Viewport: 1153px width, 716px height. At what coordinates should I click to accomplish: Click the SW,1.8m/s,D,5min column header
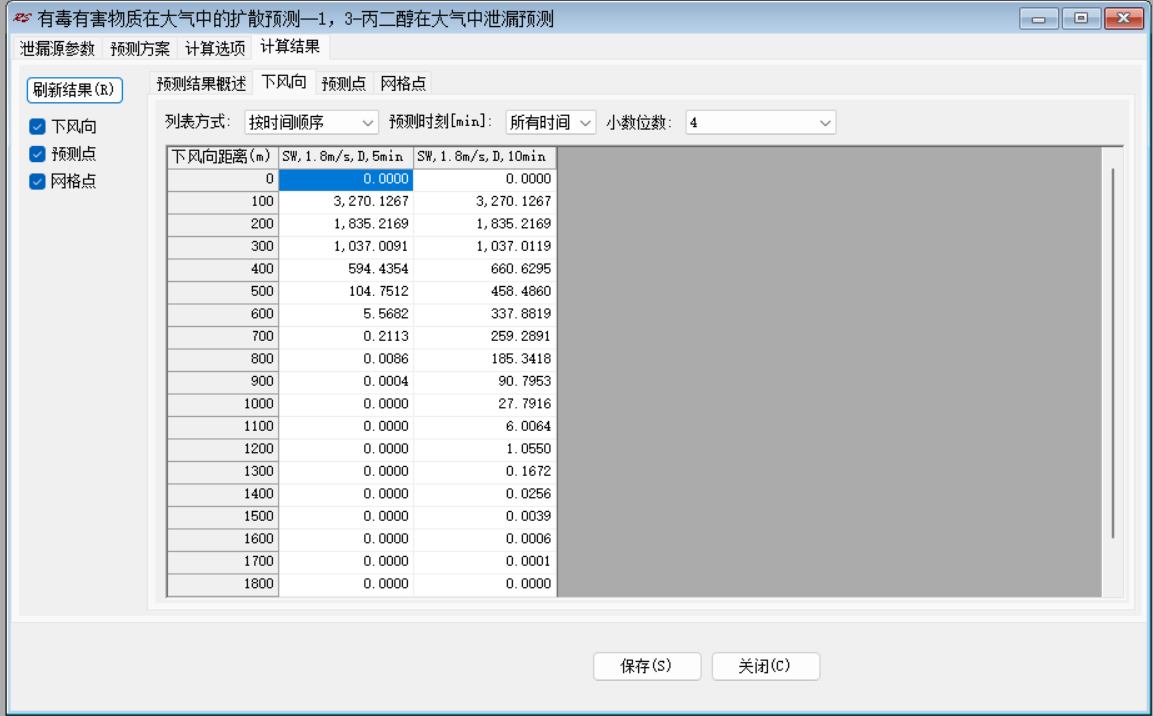346,157
